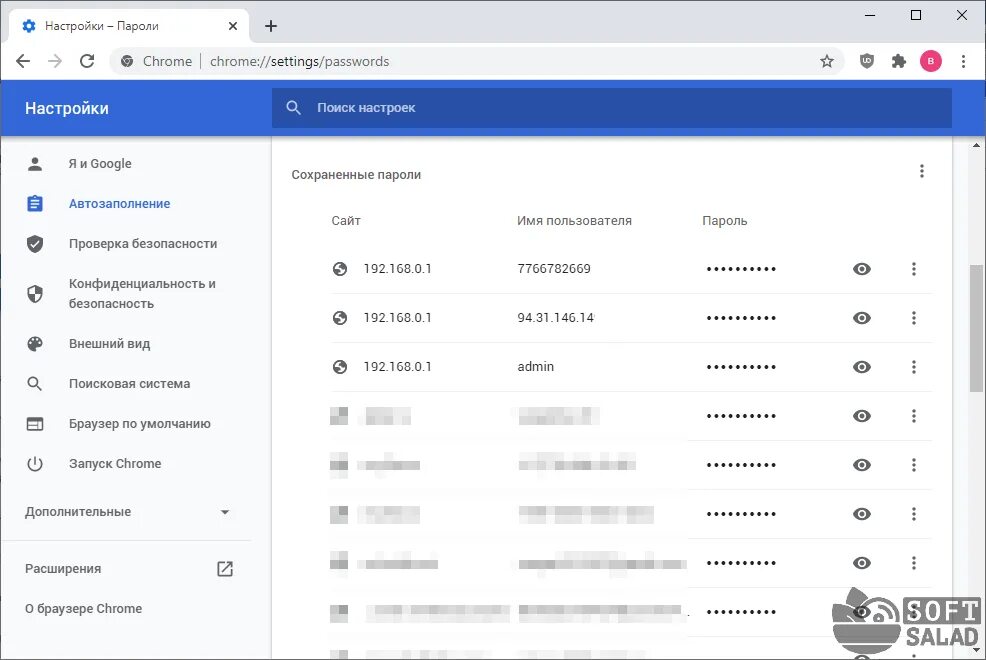986x660 pixels.
Task: Open the uBlock shield extension icon
Action: 867,61
